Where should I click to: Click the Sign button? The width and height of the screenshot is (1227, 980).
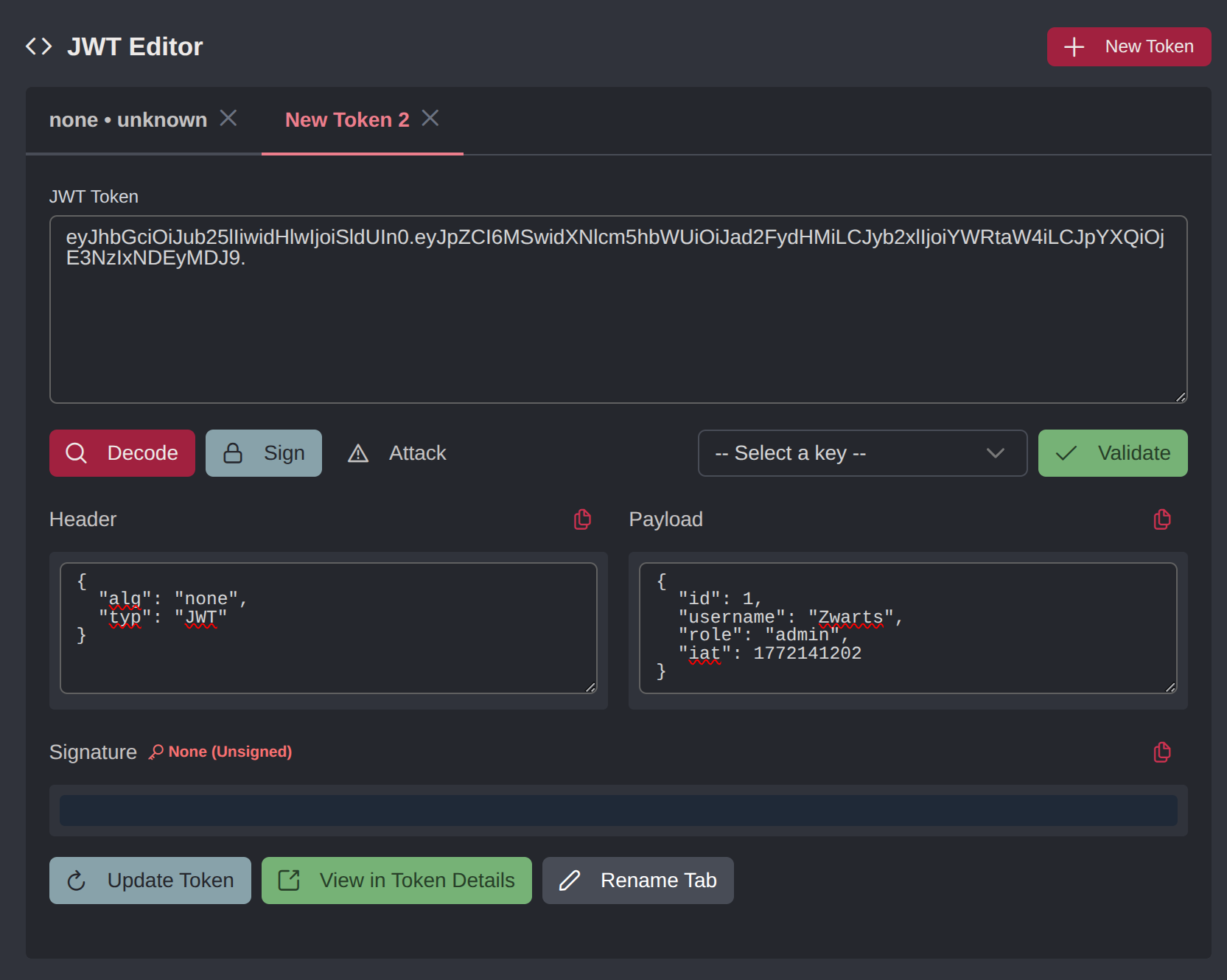tap(264, 453)
